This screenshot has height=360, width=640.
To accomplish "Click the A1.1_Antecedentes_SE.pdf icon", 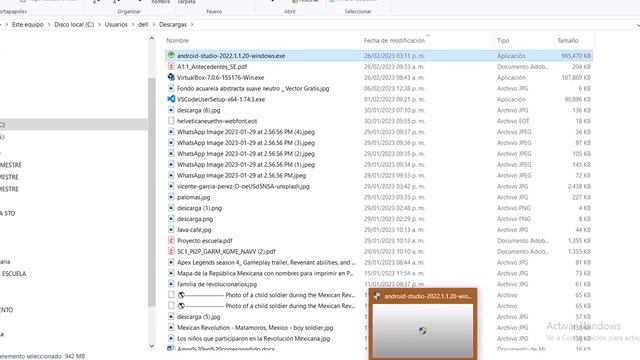I will tap(171, 66).
